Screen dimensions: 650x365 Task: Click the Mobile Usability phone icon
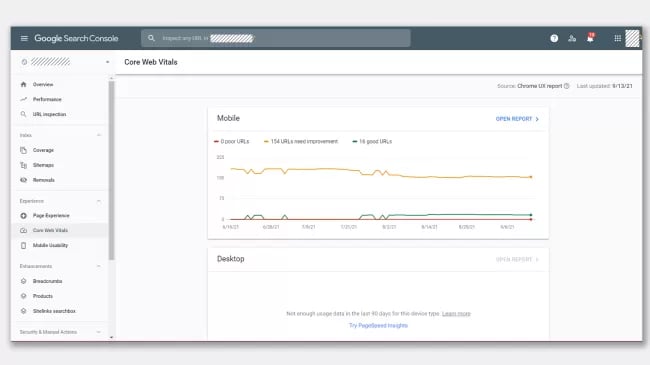point(24,245)
